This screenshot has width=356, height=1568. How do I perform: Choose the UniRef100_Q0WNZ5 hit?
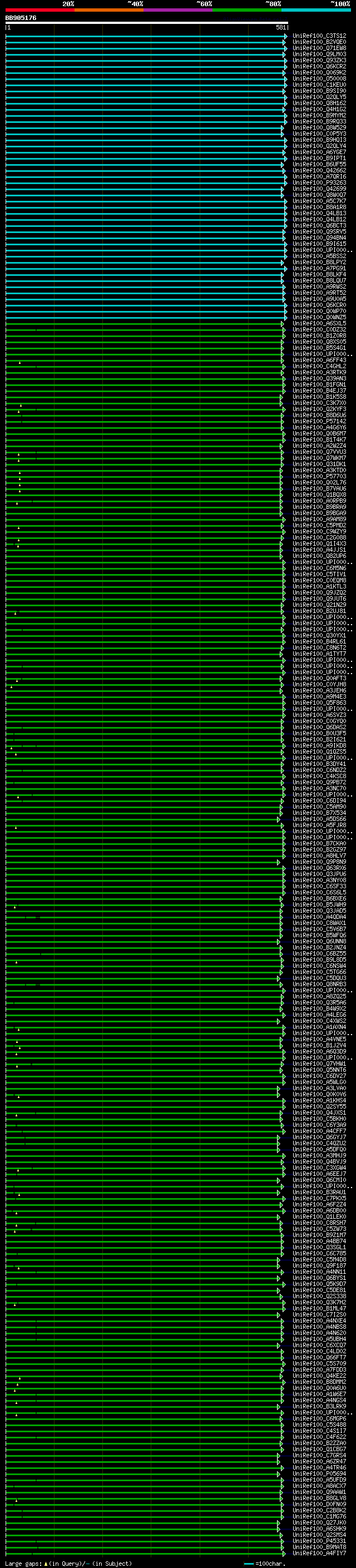319,317
